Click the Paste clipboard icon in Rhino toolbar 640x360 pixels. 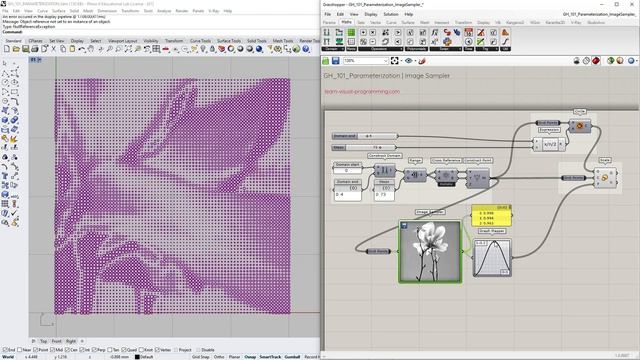(72, 49)
